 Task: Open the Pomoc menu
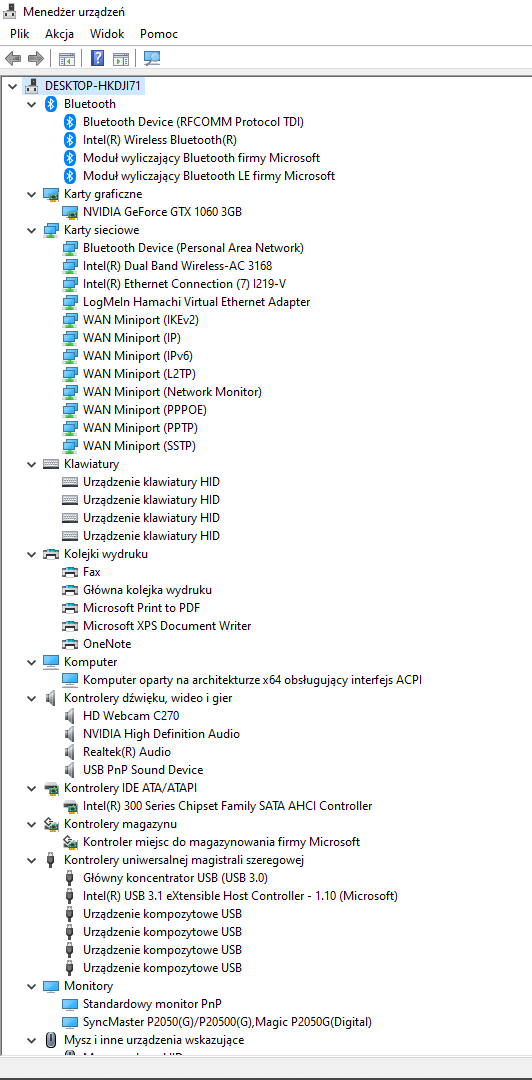tap(158, 34)
